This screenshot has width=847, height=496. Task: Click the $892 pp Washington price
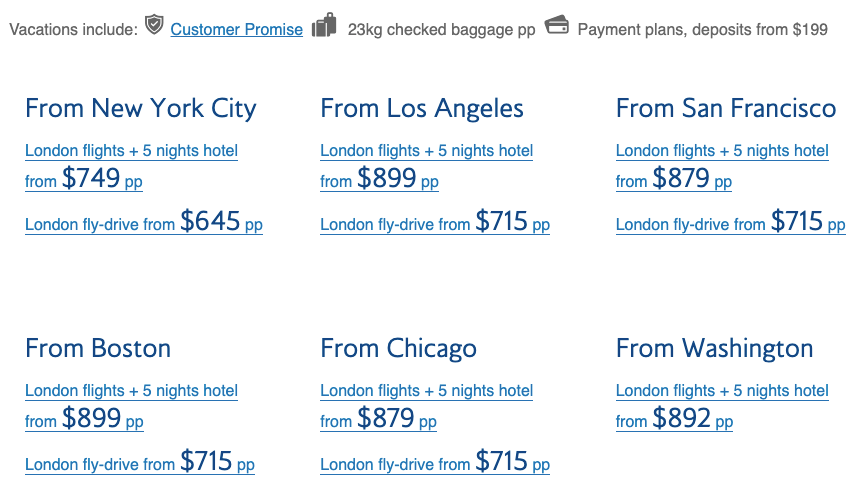[693, 418]
